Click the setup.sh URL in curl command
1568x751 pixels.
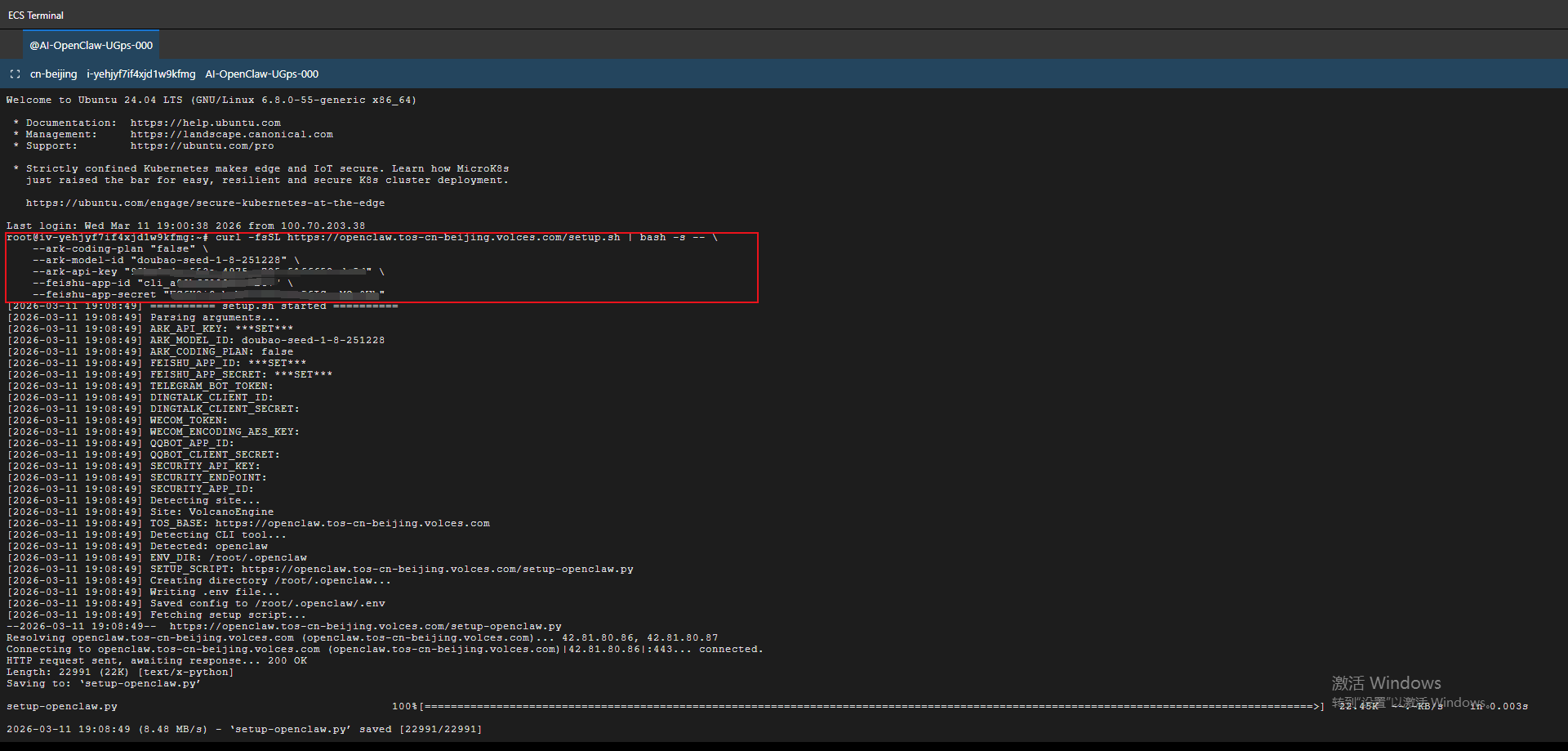(454, 238)
